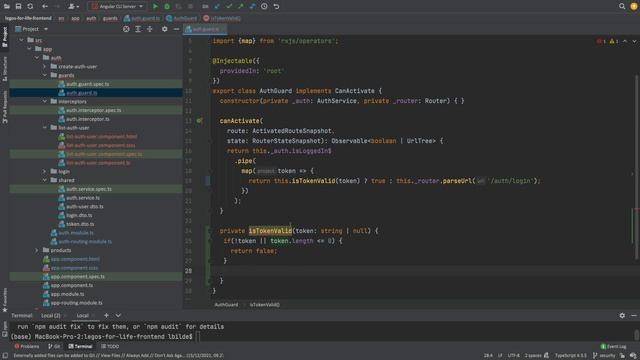Click the UTF-8 encoding status widget
The image size is (640, 360).
[513, 356]
